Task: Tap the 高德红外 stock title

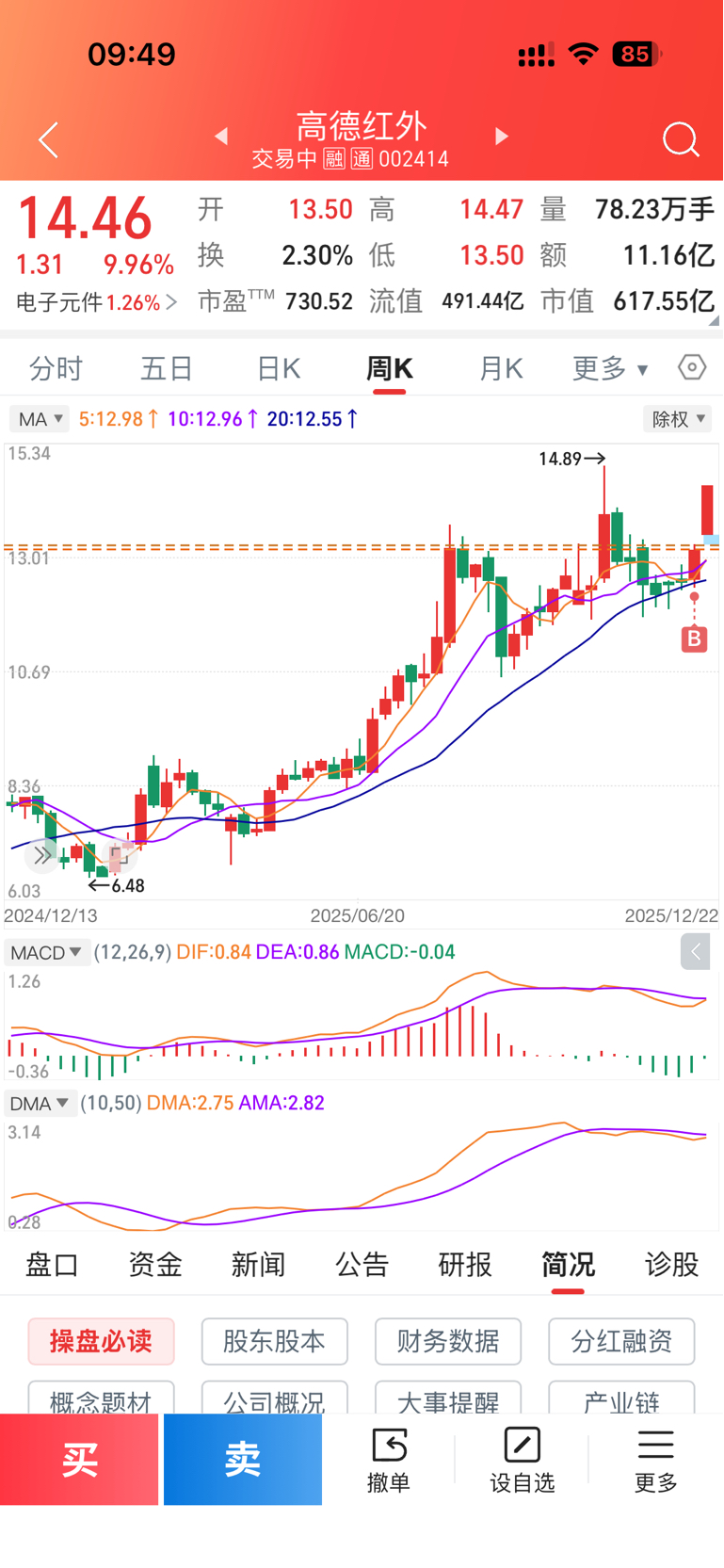Action: (x=362, y=125)
